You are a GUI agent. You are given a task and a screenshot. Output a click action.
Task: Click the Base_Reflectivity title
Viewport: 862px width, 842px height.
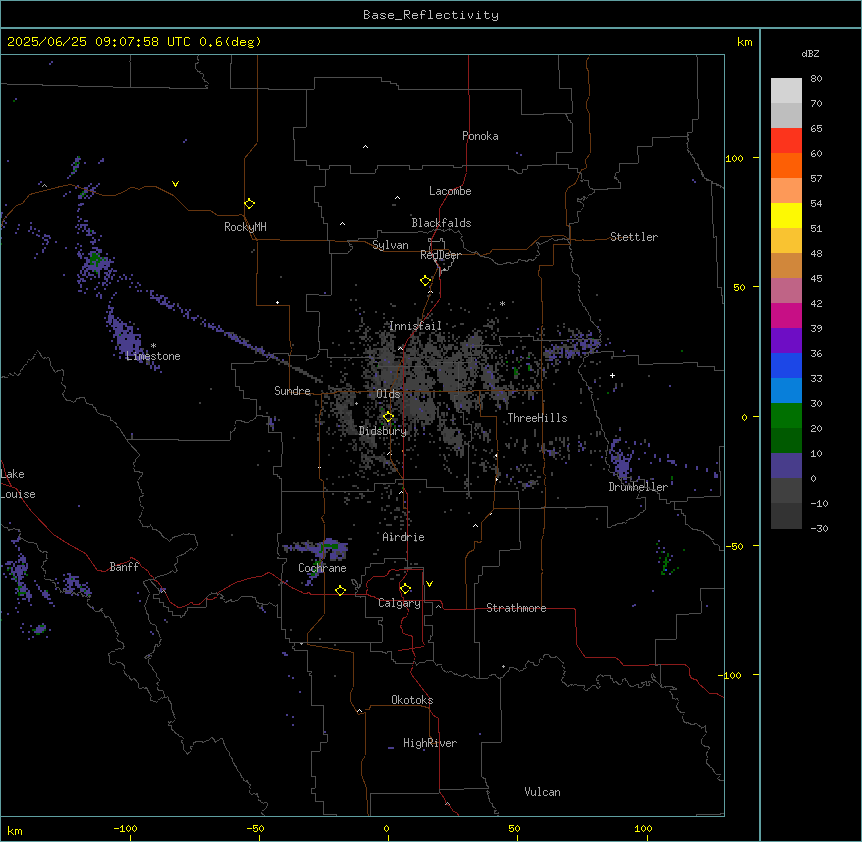(x=431, y=15)
